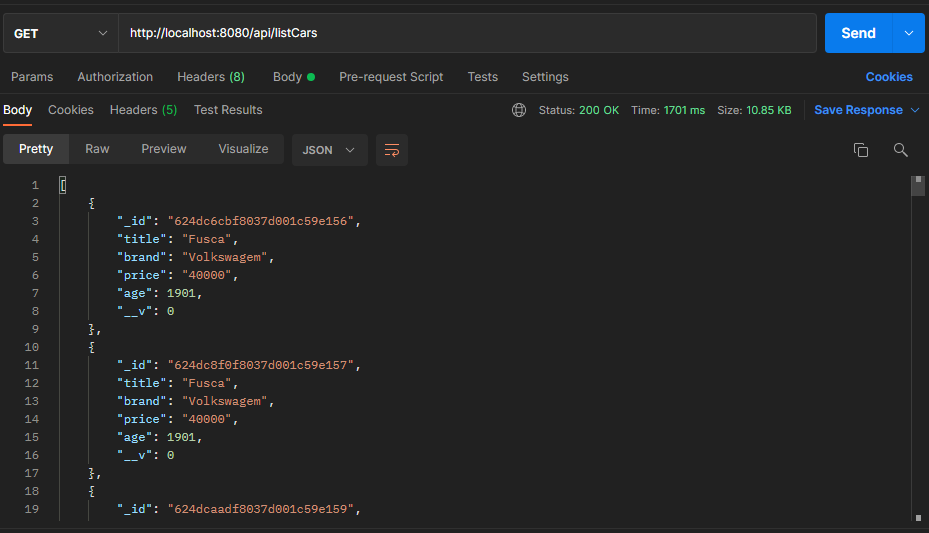Open the Test Results tab

[228, 110]
